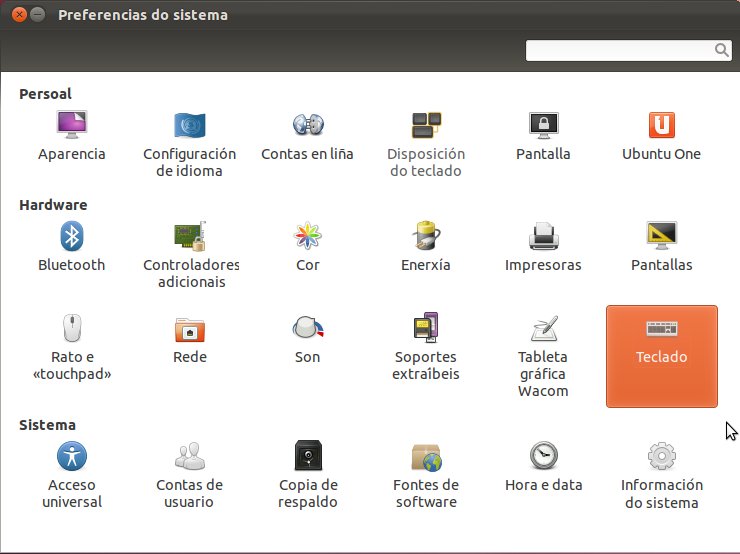The height and width of the screenshot is (554, 740).
Task: Click the "Hardware" section heading
Action: [53, 205]
